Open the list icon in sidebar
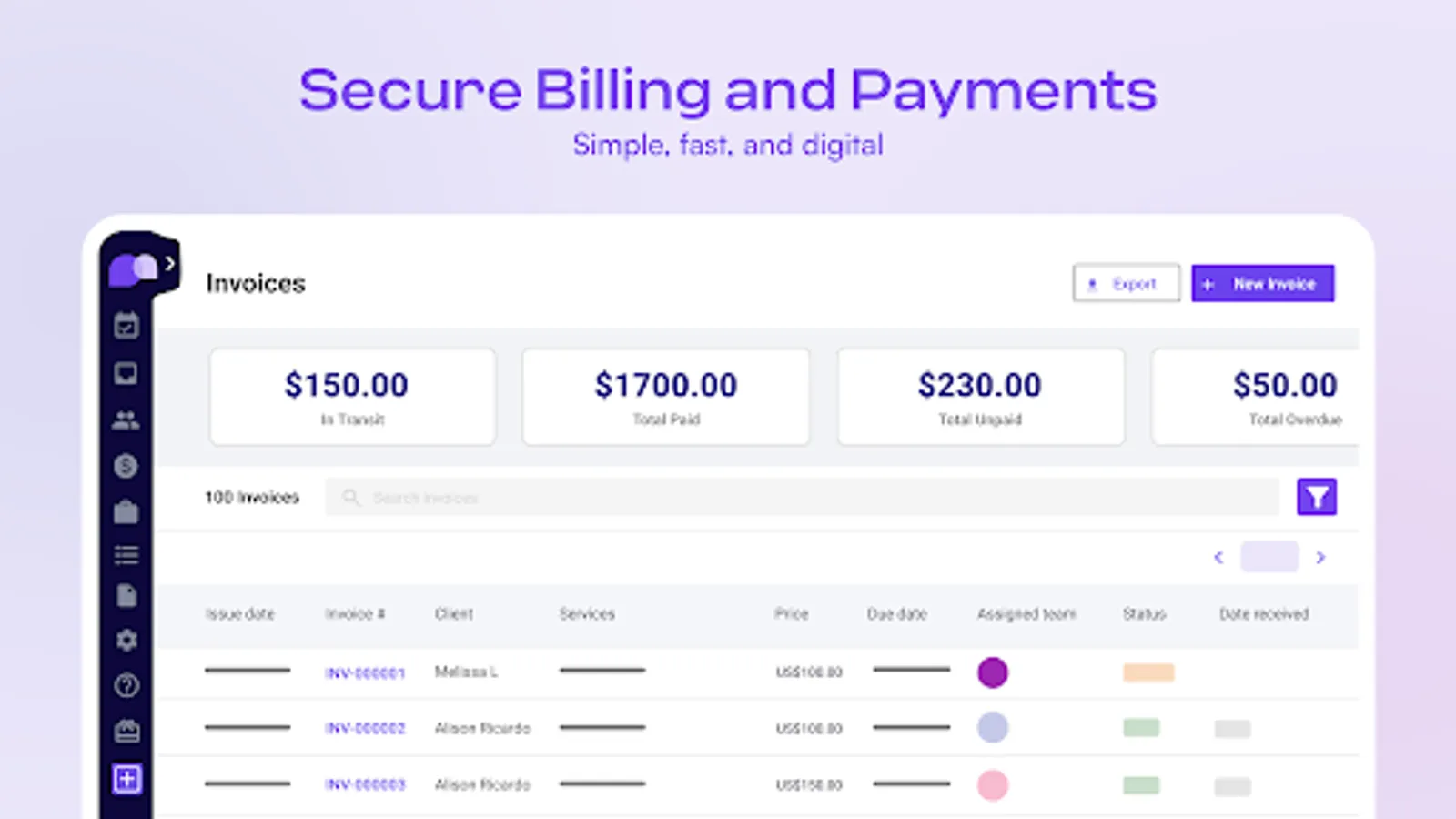Screen dimensions: 1456x819 click(126, 554)
